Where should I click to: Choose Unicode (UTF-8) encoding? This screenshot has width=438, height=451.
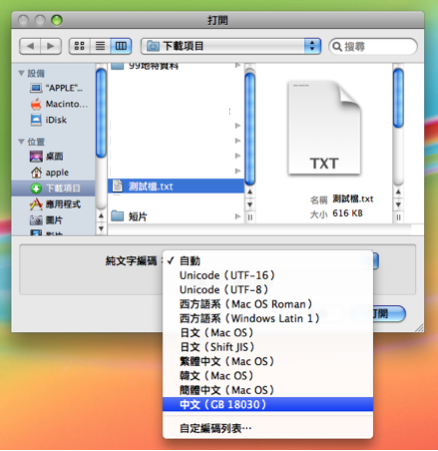tap(268, 290)
